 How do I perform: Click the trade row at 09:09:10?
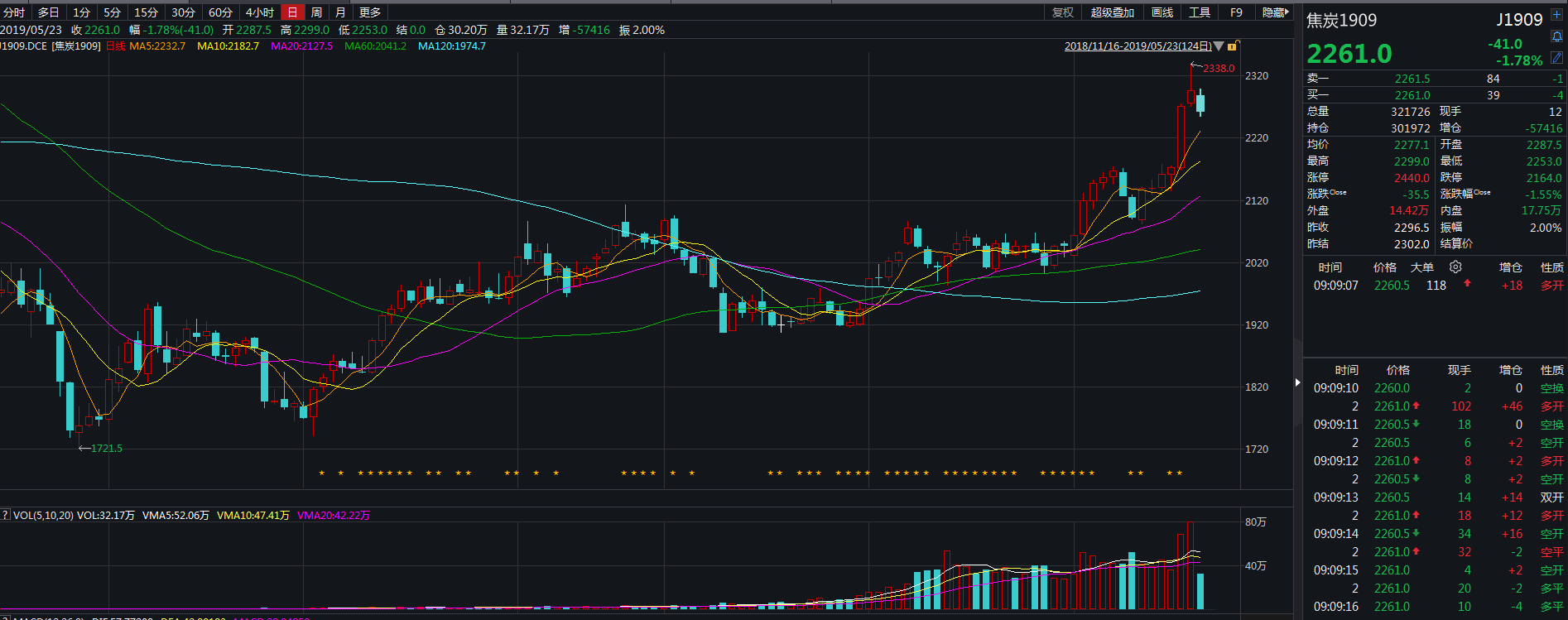(x=1436, y=388)
